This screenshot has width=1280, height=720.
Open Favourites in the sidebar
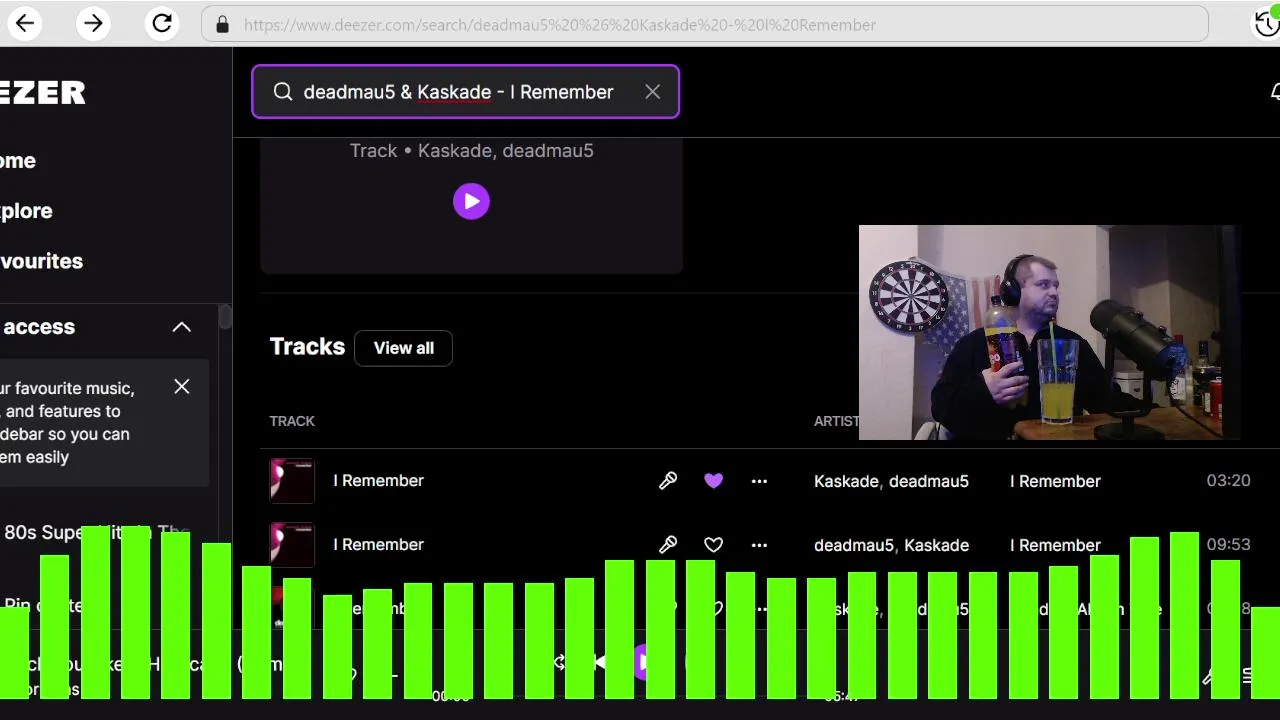pos(41,261)
